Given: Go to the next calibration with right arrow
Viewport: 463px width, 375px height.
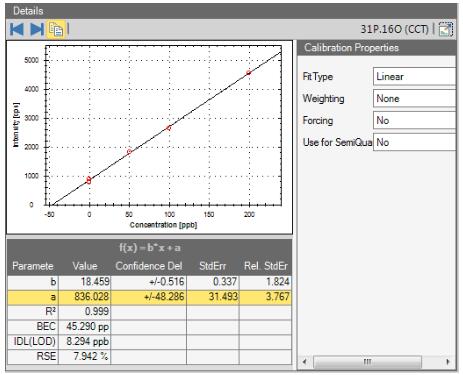Looking at the screenshot, I should 37,29.
